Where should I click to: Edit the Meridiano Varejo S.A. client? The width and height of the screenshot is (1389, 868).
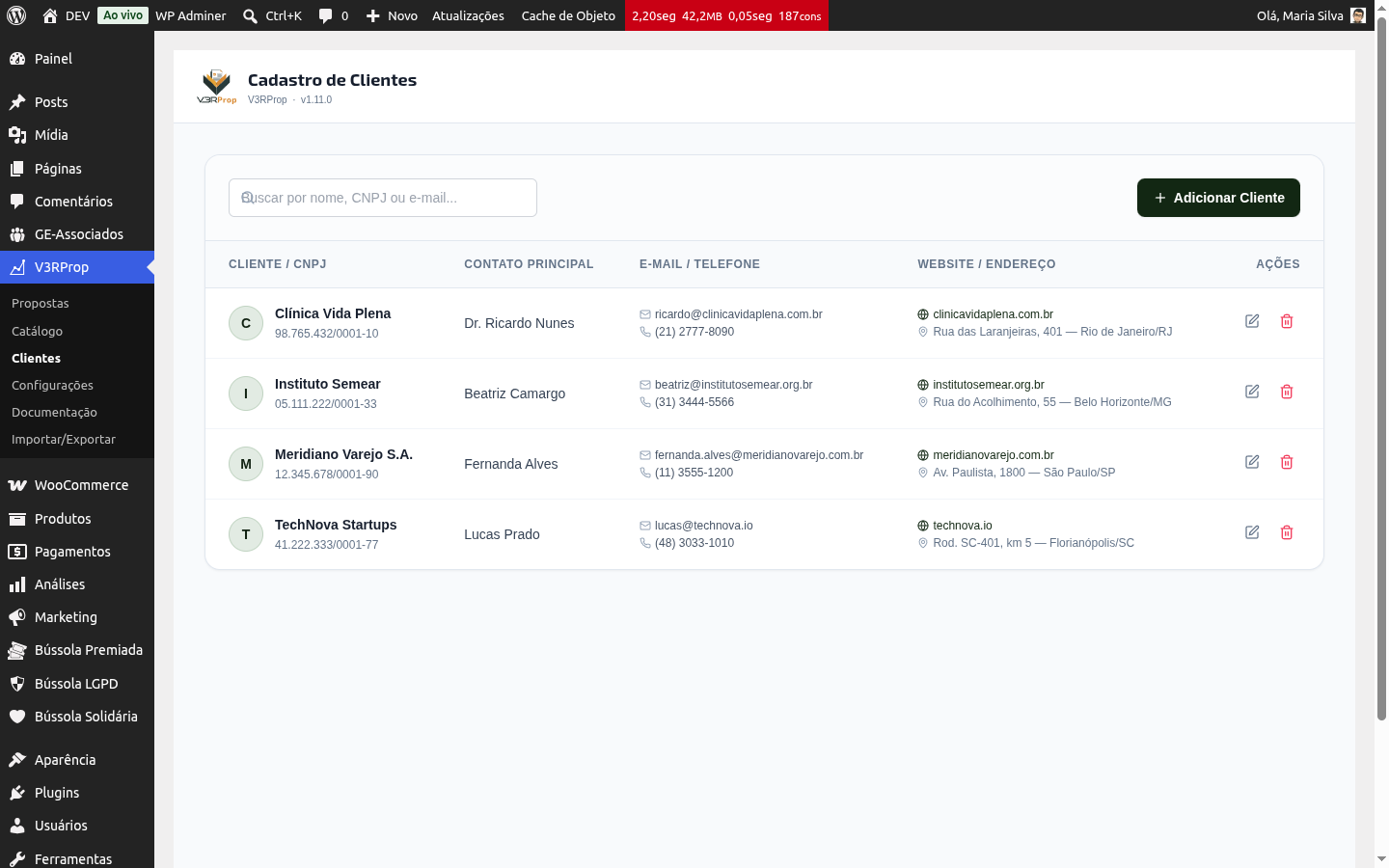[x=1252, y=462]
